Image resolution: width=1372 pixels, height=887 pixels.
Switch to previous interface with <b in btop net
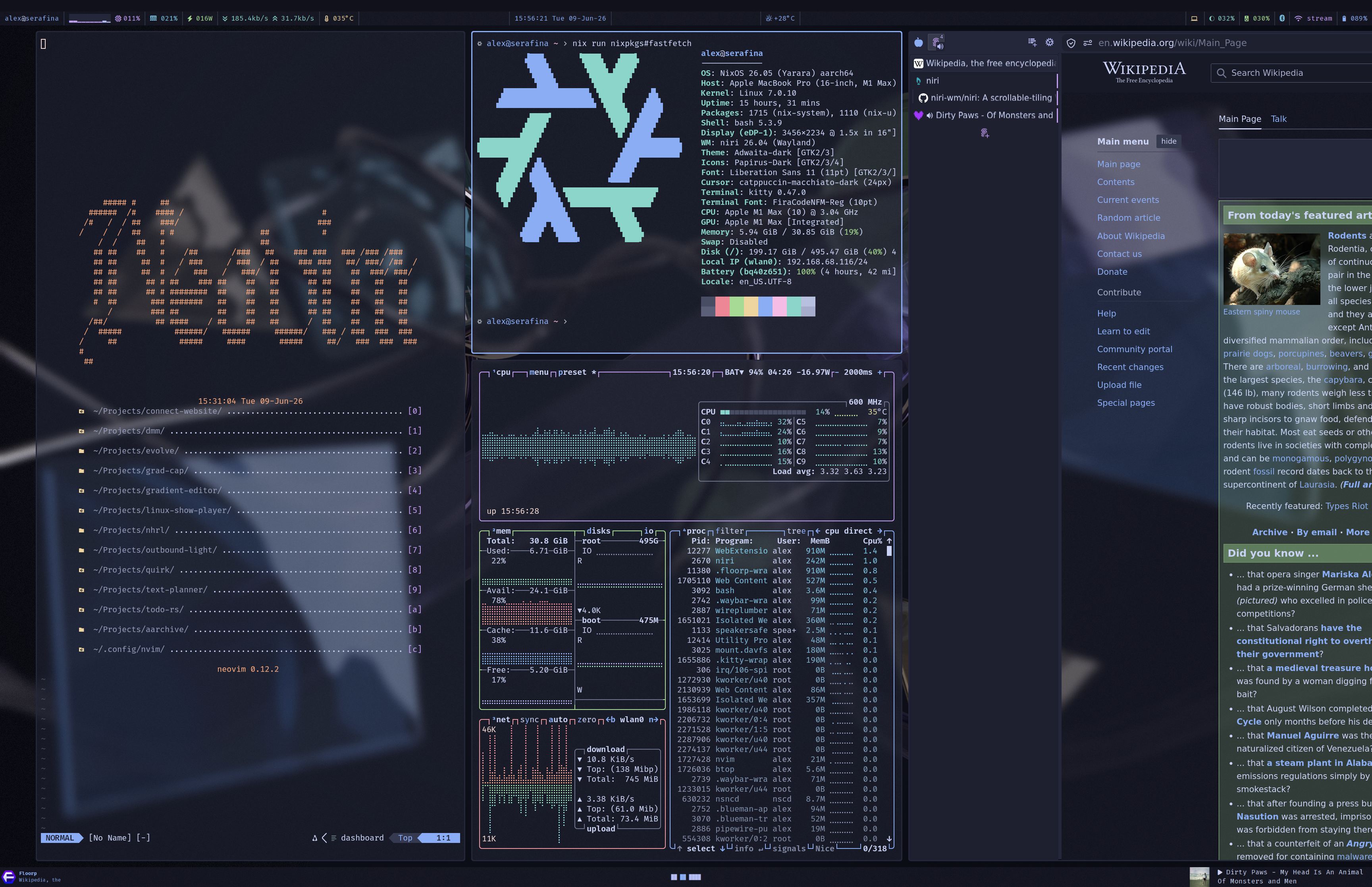[610, 720]
